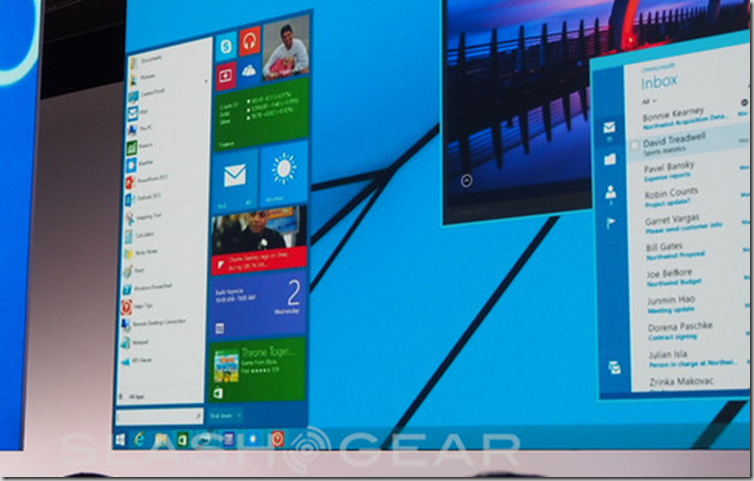The width and height of the screenshot is (754, 481).
Task: Open People icon in Mail app sidebar
Action: coord(611,192)
